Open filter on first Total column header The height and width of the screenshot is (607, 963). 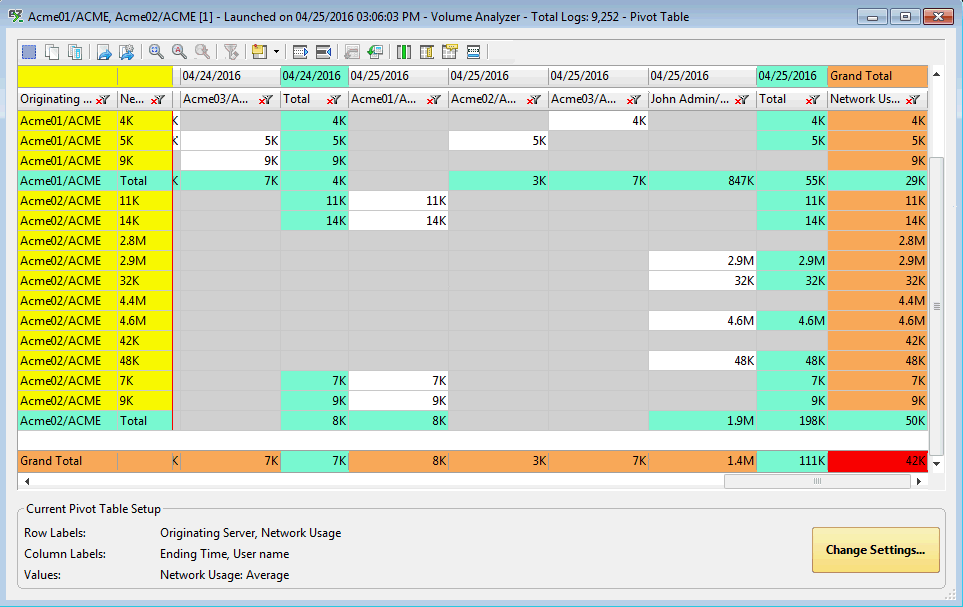tap(333, 100)
